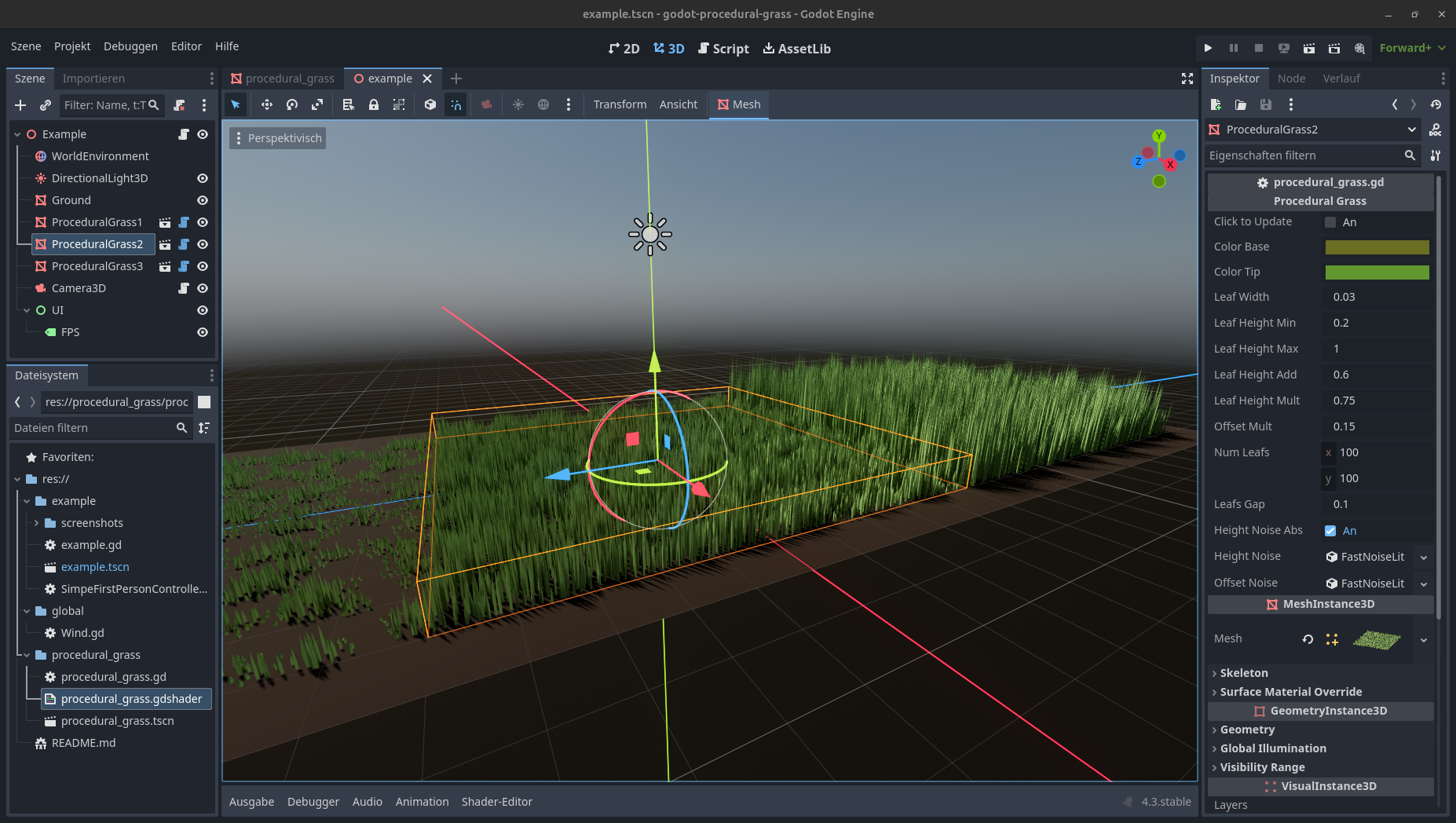The width and height of the screenshot is (1456, 823).
Task: Run the project with the play button
Action: (1208, 48)
